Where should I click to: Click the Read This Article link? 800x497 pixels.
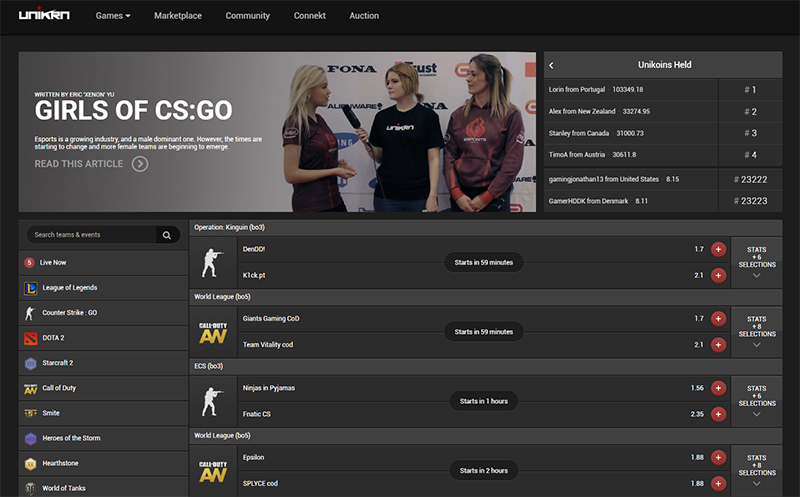point(79,164)
